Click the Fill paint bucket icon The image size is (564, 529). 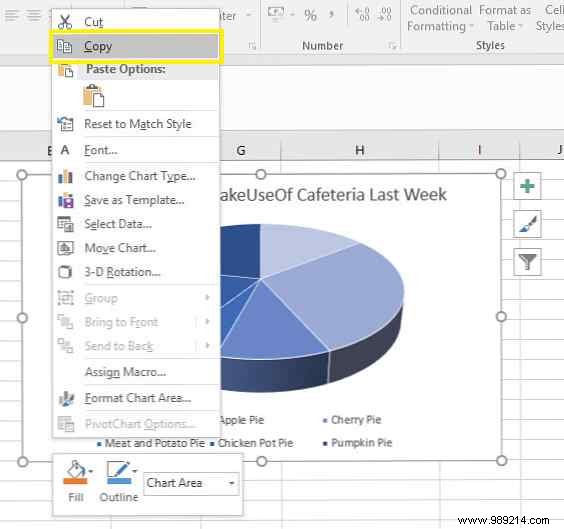(75, 473)
